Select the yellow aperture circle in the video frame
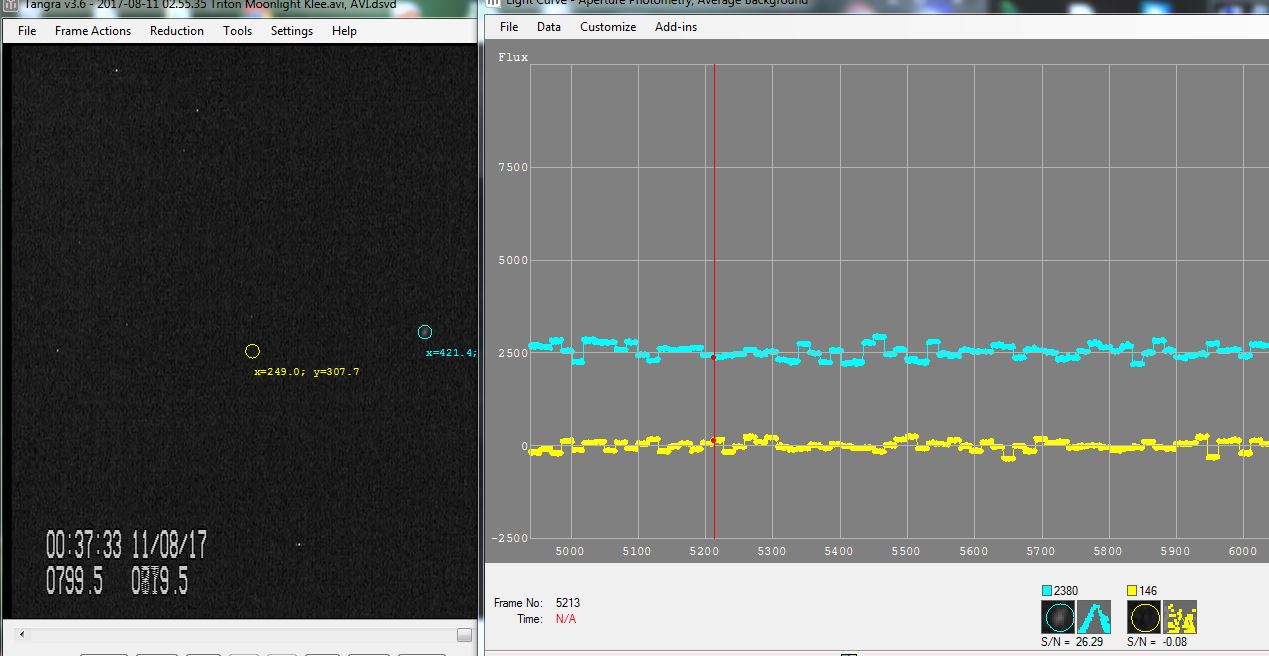This screenshot has height=656, width=1269. click(x=252, y=351)
